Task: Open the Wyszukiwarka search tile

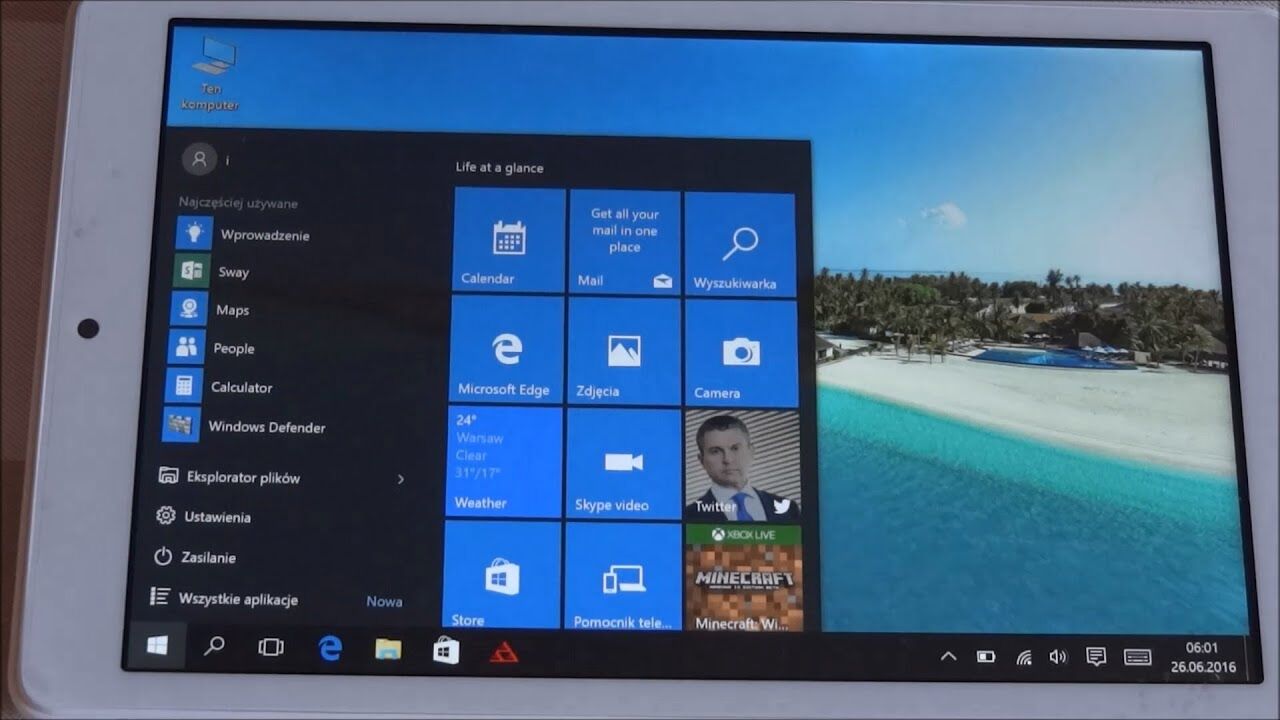Action: tap(740, 245)
